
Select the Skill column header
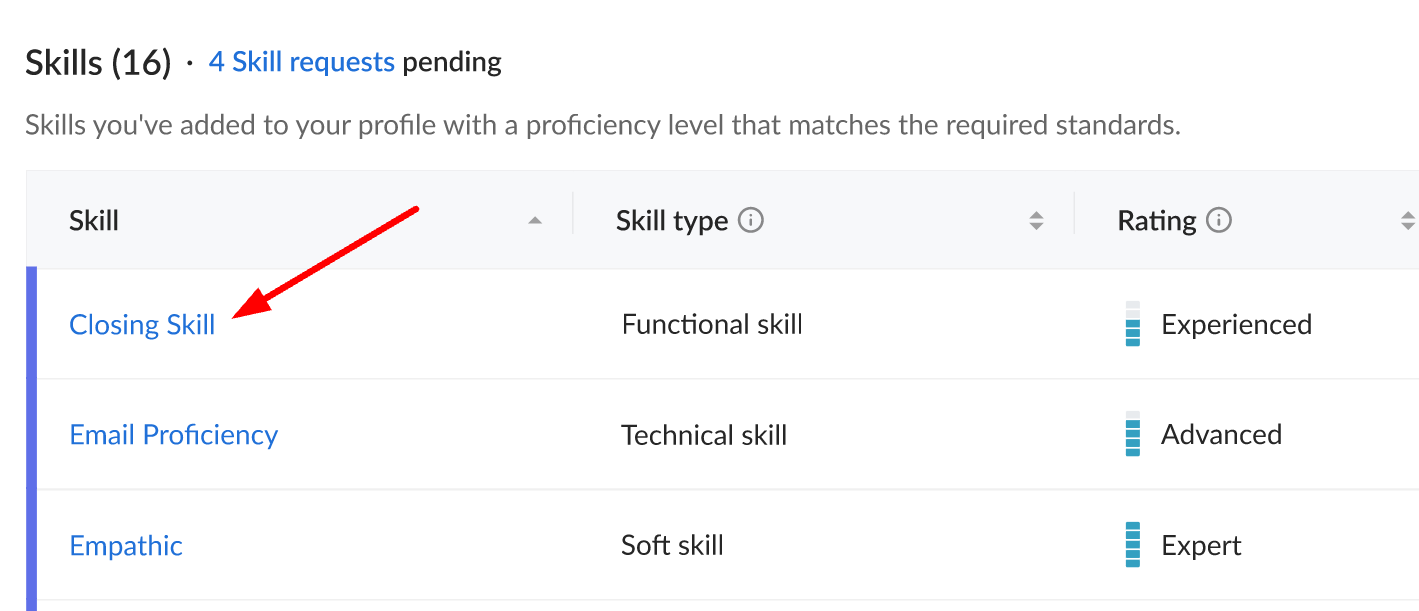pos(94,220)
